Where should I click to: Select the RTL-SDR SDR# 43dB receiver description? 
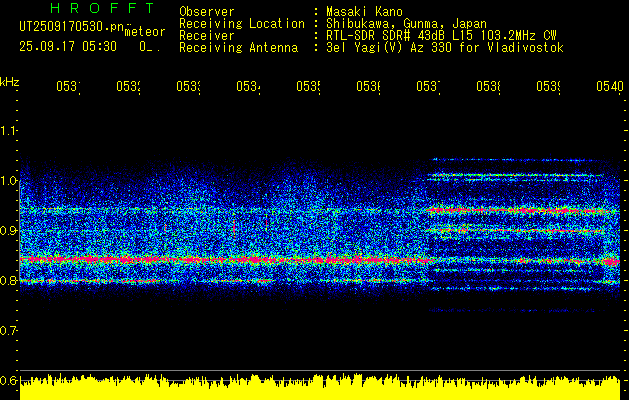coord(441,36)
